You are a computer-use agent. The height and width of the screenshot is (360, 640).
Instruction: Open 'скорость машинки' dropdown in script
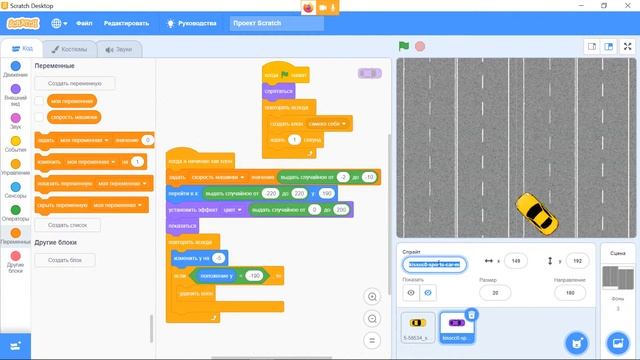218,177
